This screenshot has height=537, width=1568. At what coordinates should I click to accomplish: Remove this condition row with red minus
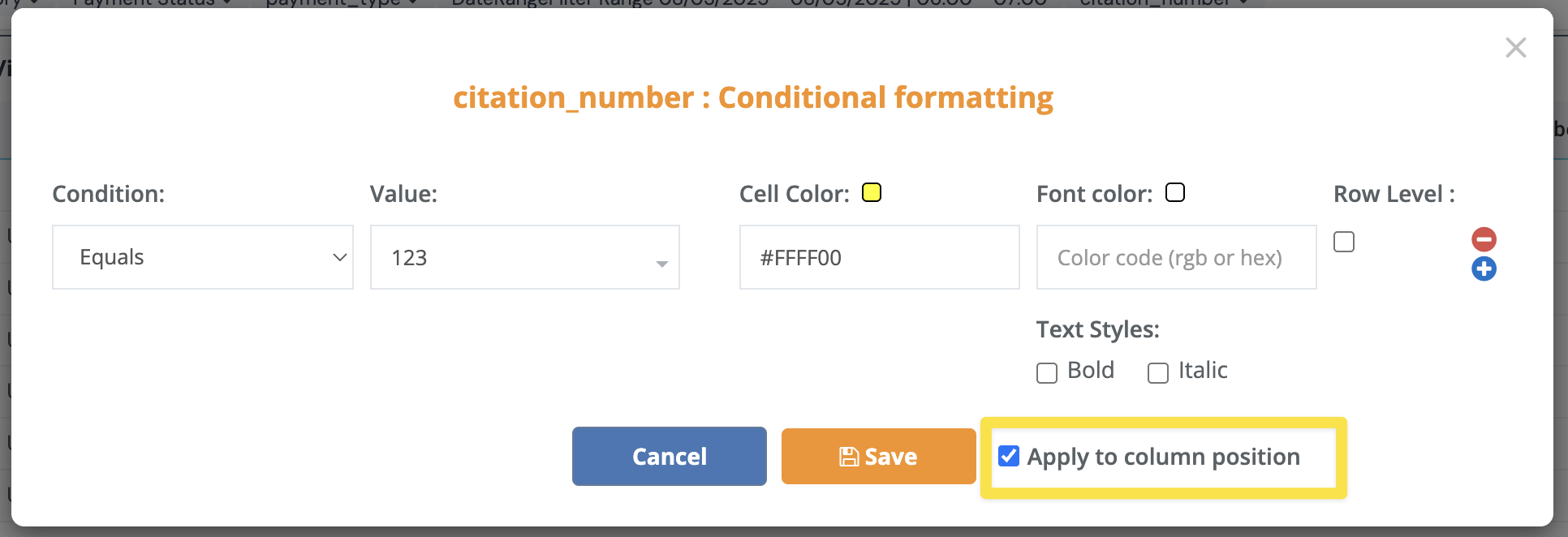(1484, 239)
